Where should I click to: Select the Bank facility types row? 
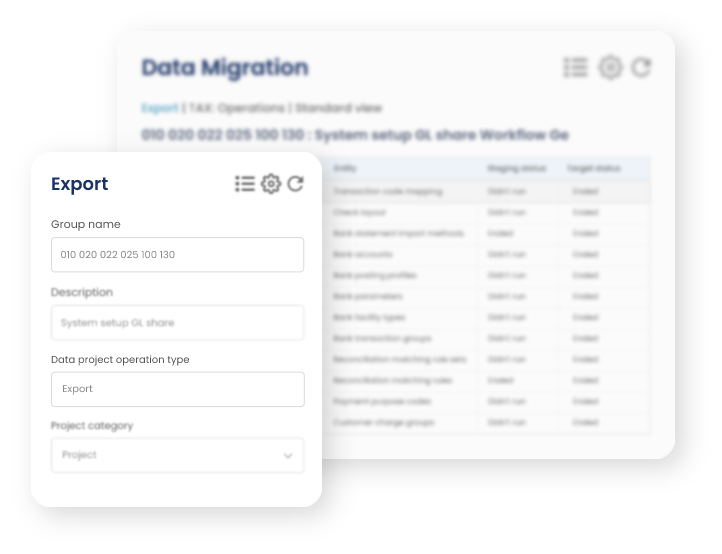pos(486,317)
